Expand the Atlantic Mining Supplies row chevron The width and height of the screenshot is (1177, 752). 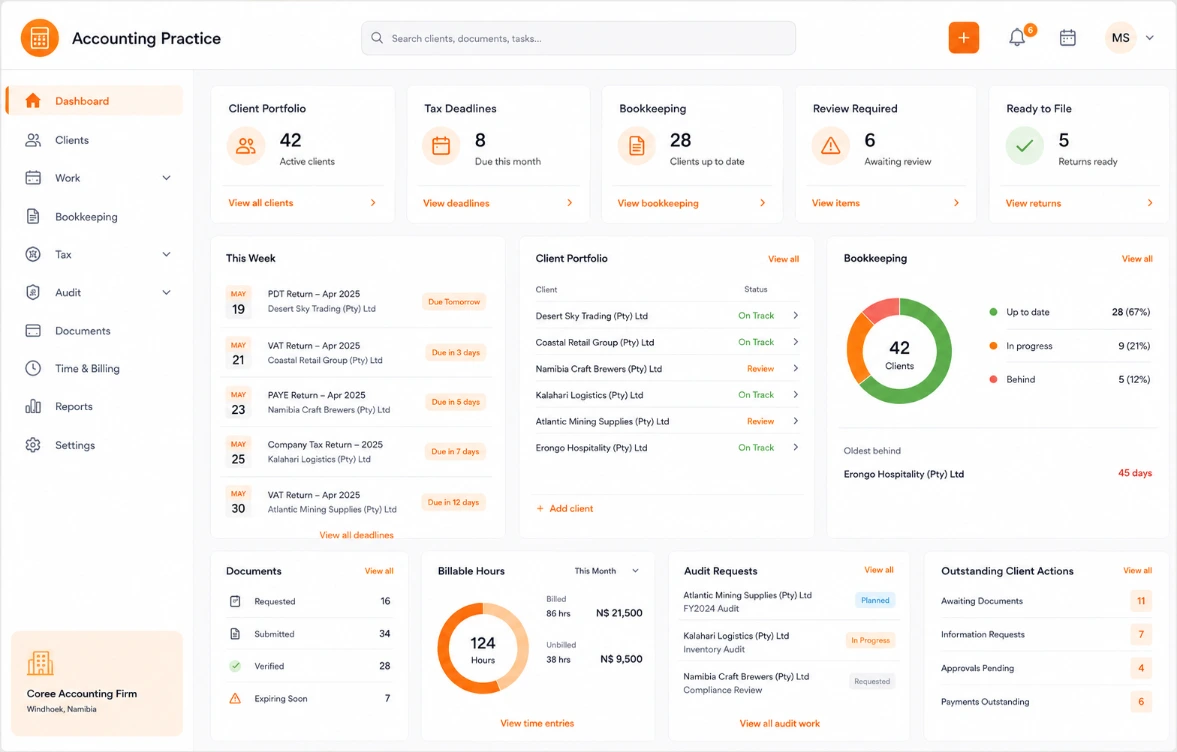(x=796, y=421)
